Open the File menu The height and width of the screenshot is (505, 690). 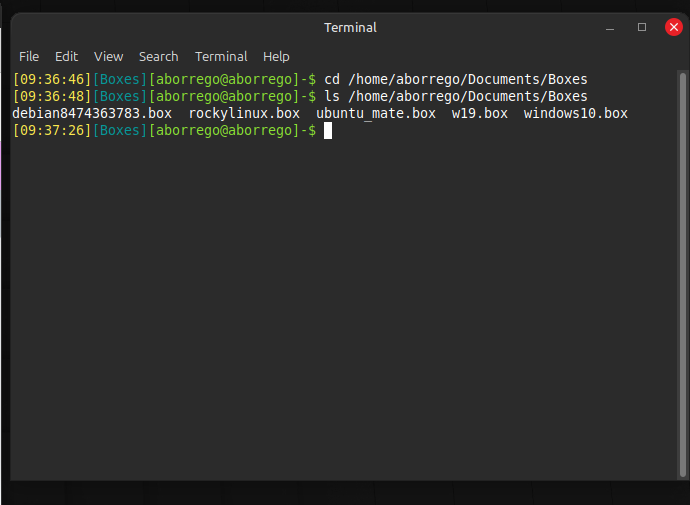[29, 56]
